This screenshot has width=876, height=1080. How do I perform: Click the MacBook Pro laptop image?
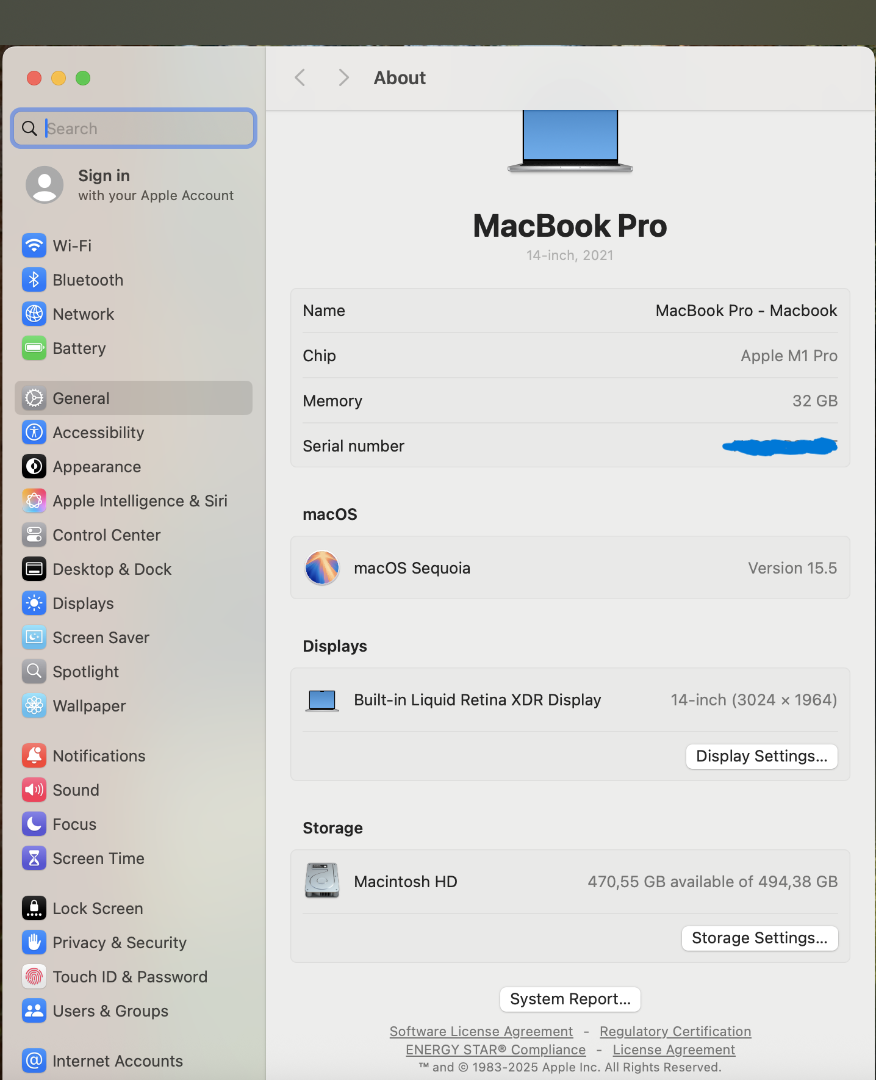tap(570, 141)
